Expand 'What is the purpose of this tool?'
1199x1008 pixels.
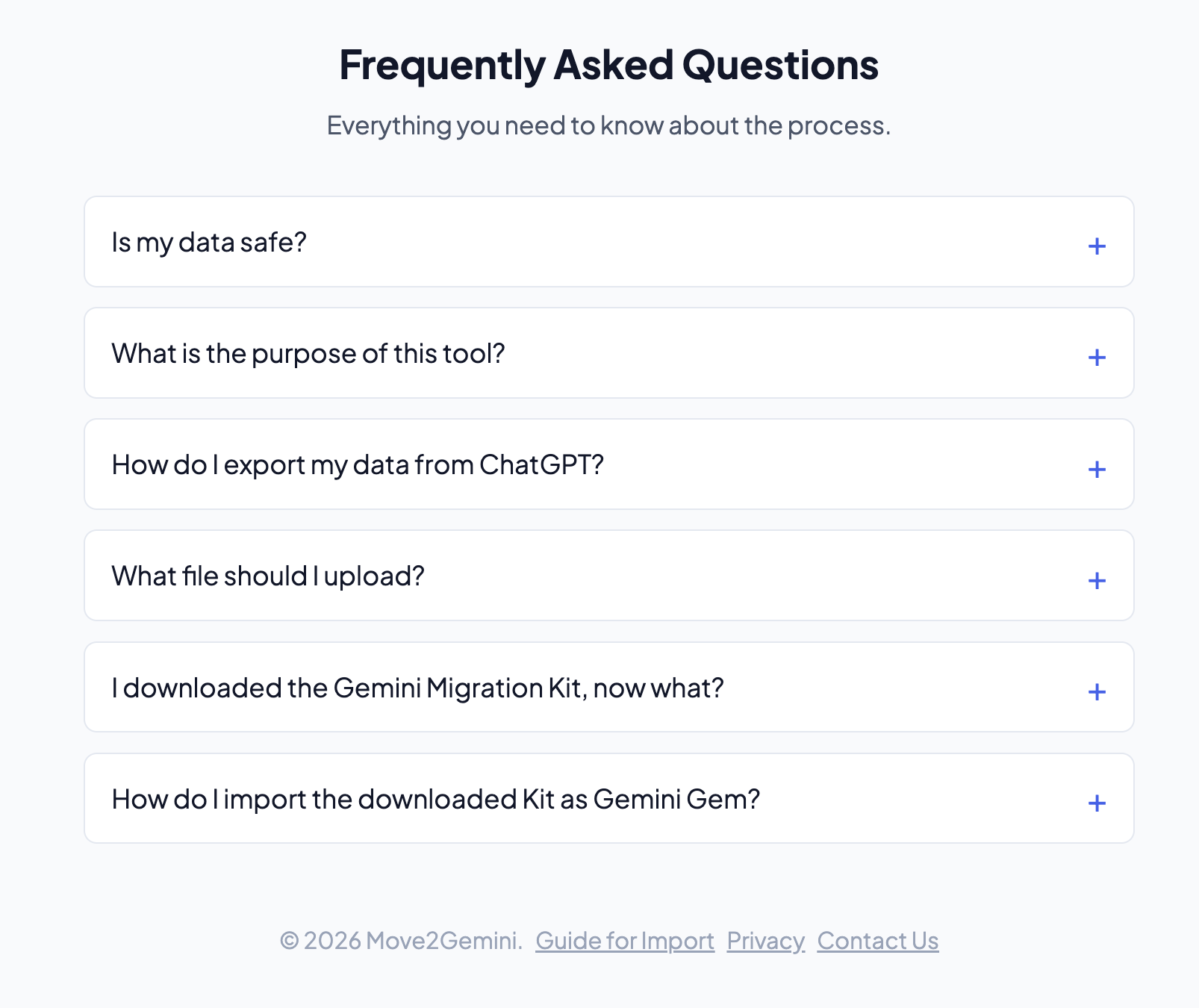[308, 353]
